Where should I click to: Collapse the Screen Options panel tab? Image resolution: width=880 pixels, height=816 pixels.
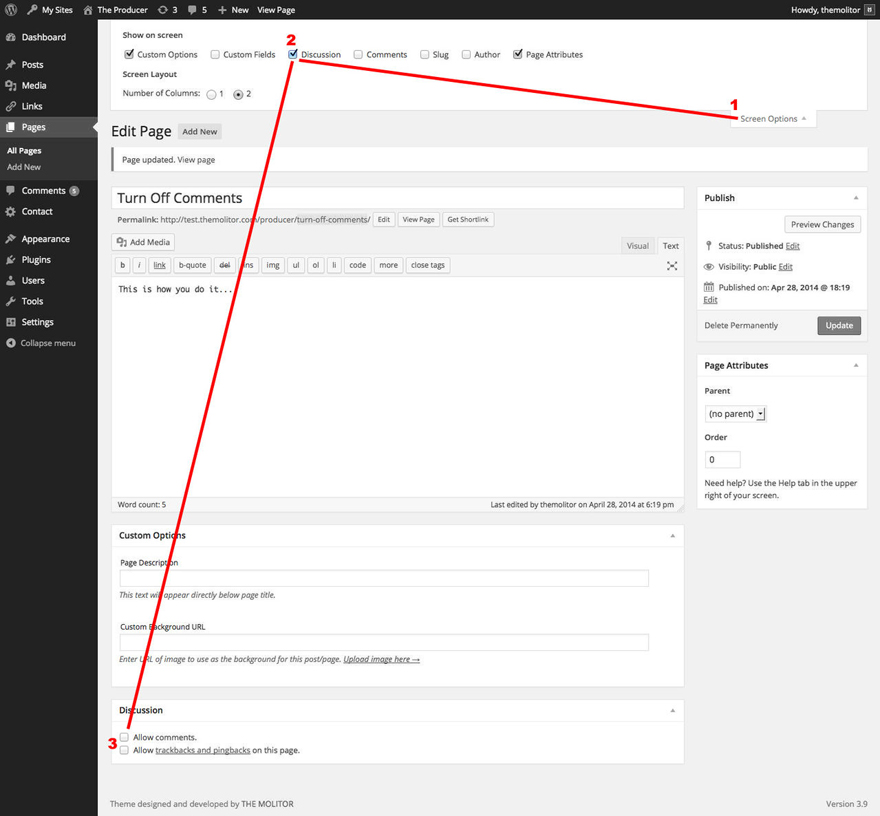tap(772, 119)
